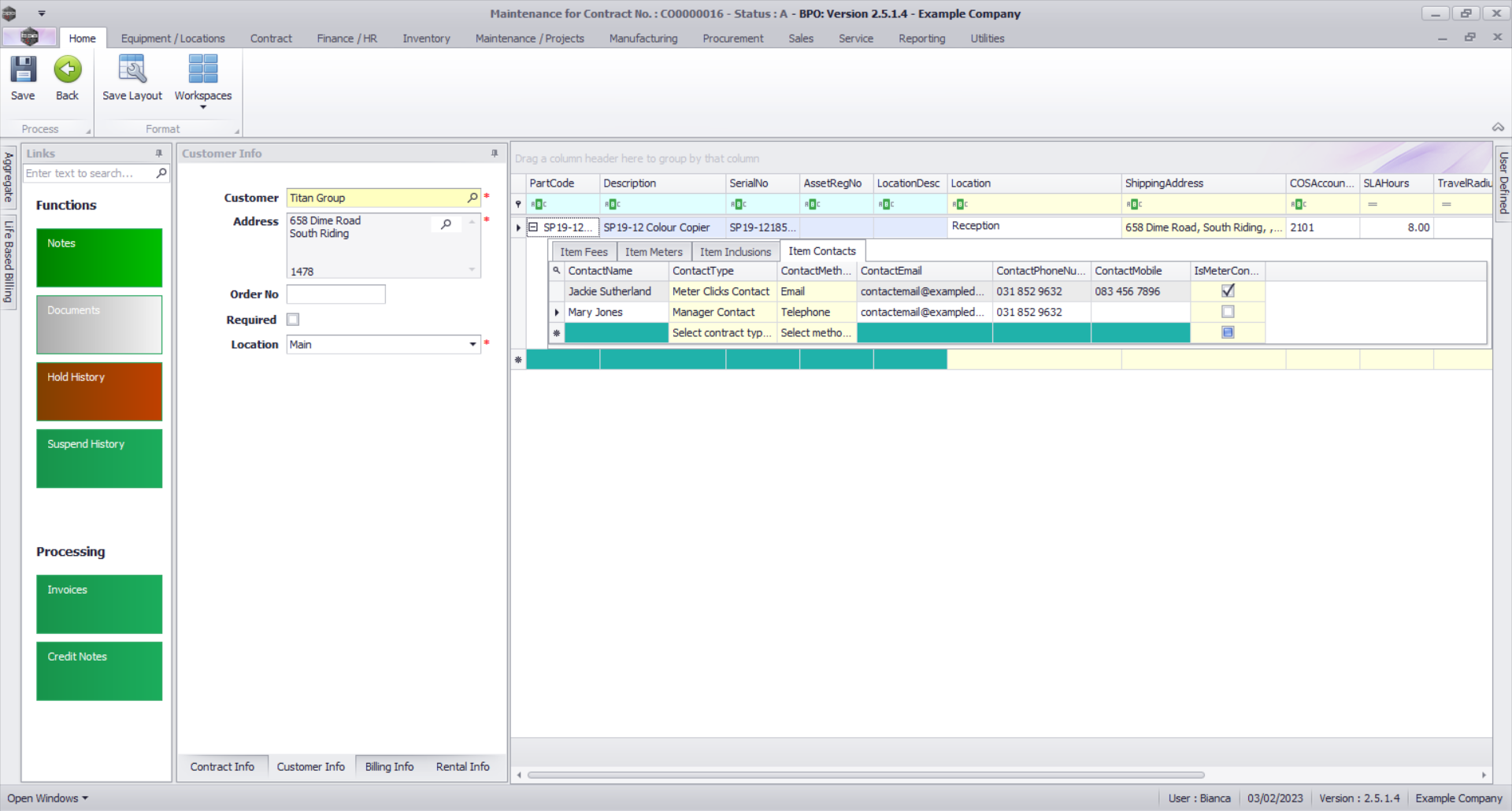Switch to the Item Meters tab
The width and height of the screenshot is (1512, 811).
coord(654,252)
